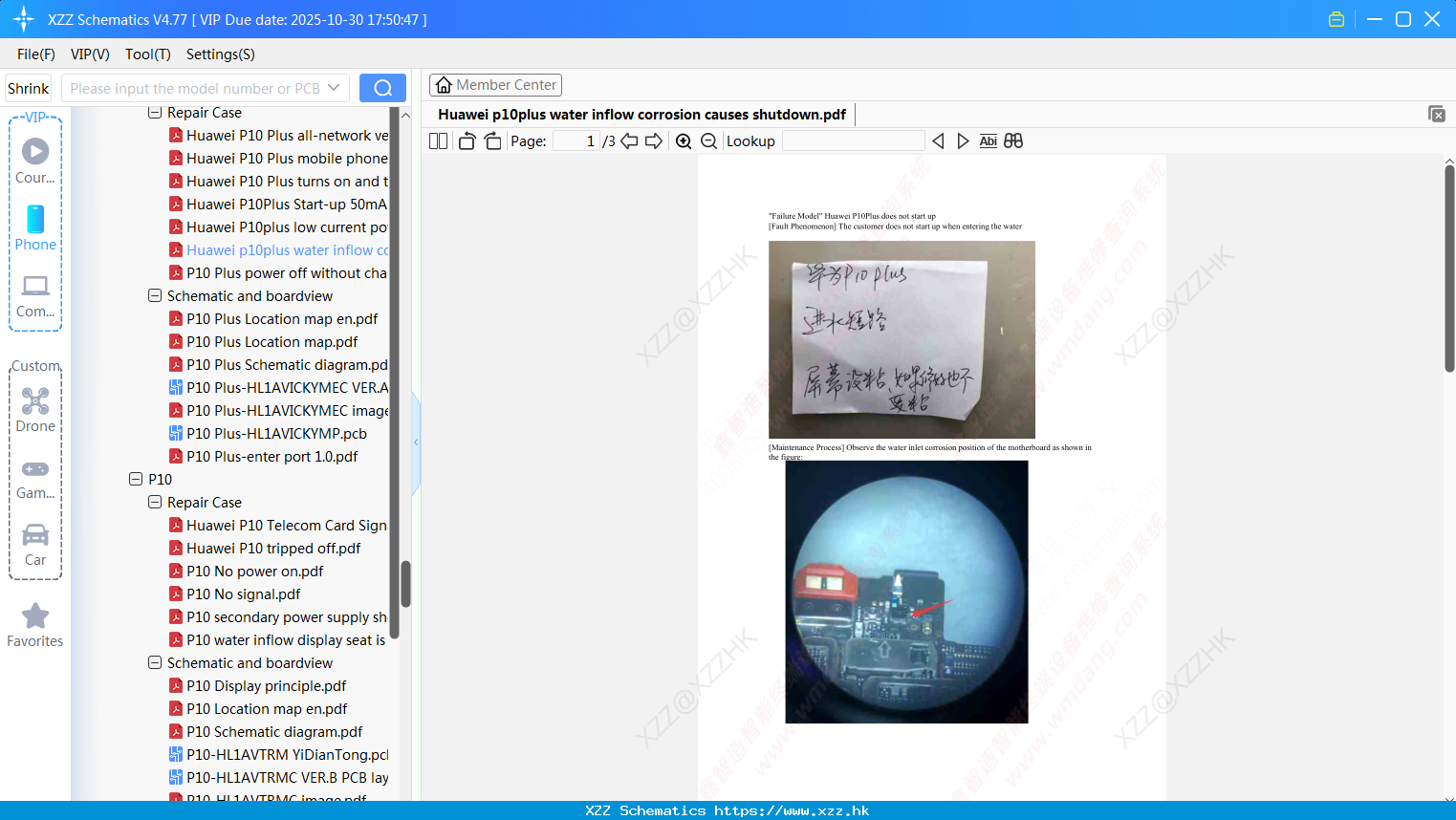
Task: Go to the next PDF page
Action: tap(654, 141)
